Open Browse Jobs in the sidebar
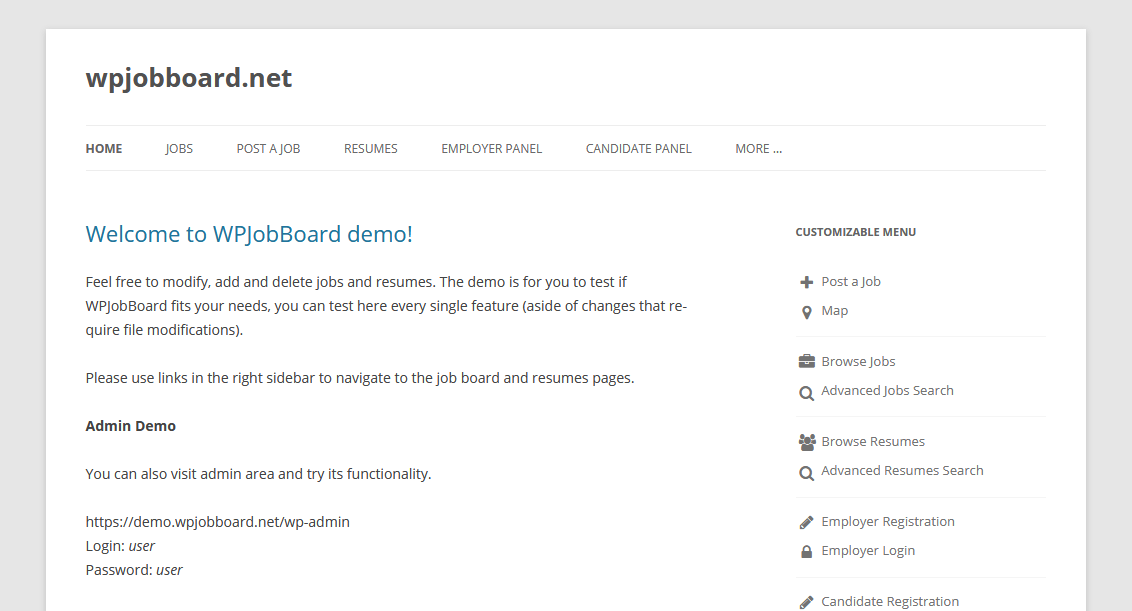 [x=858, y=361]
